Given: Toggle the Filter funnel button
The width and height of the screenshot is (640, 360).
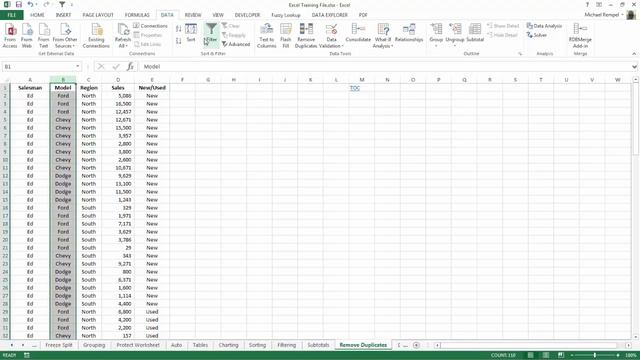Looking at the screenshot, I should (x=211, y=33).
